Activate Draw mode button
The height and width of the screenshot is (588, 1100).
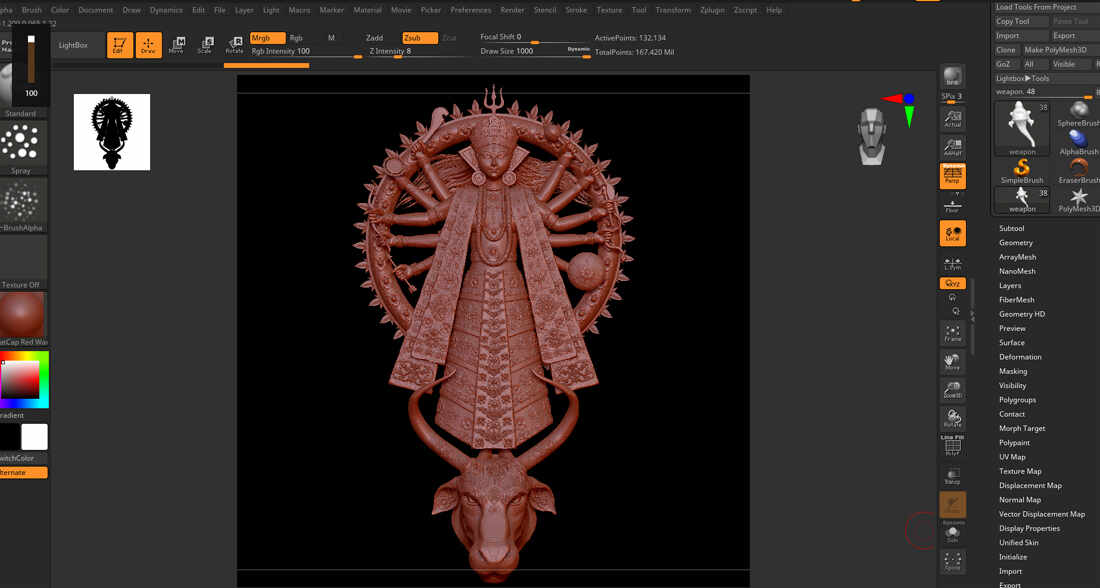point(149,45)
